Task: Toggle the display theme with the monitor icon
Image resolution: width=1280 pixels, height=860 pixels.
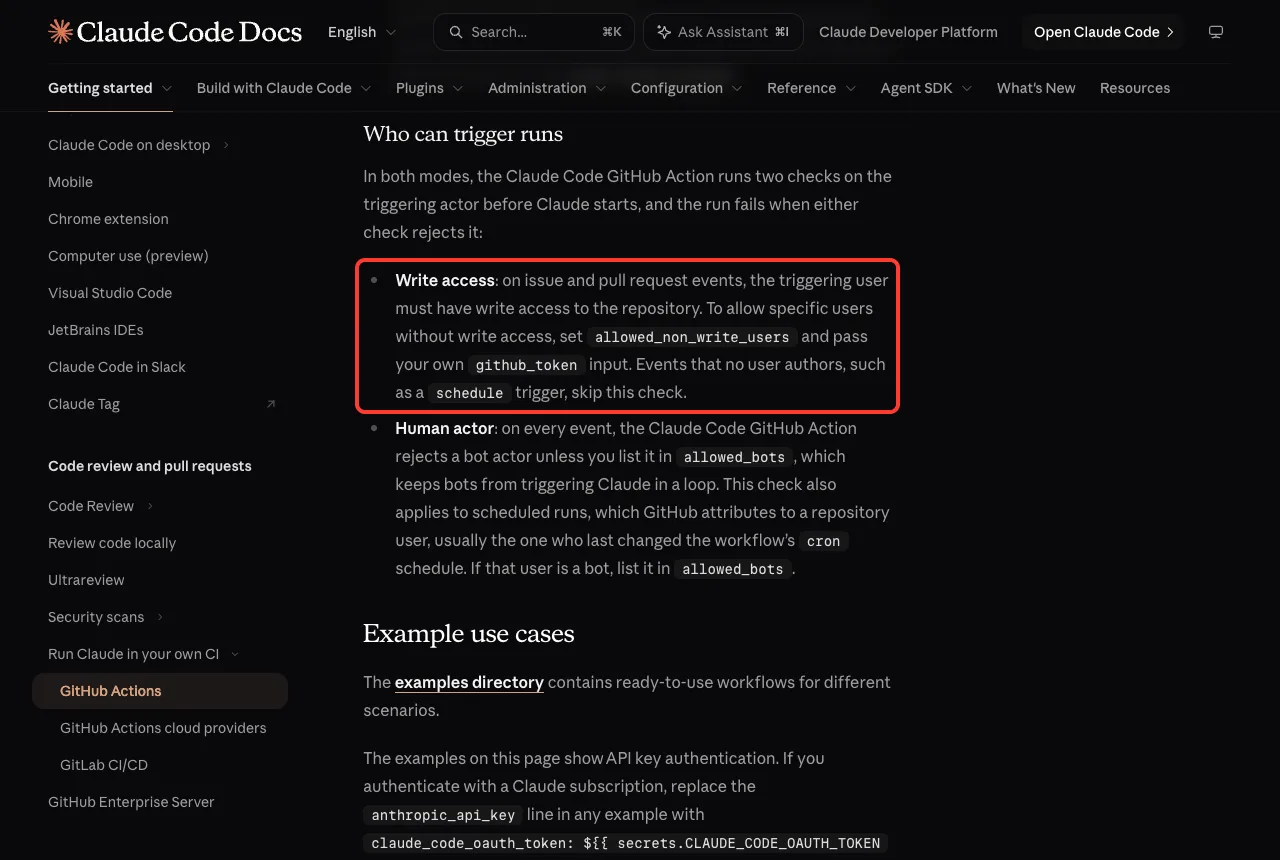Action: 1216,32
